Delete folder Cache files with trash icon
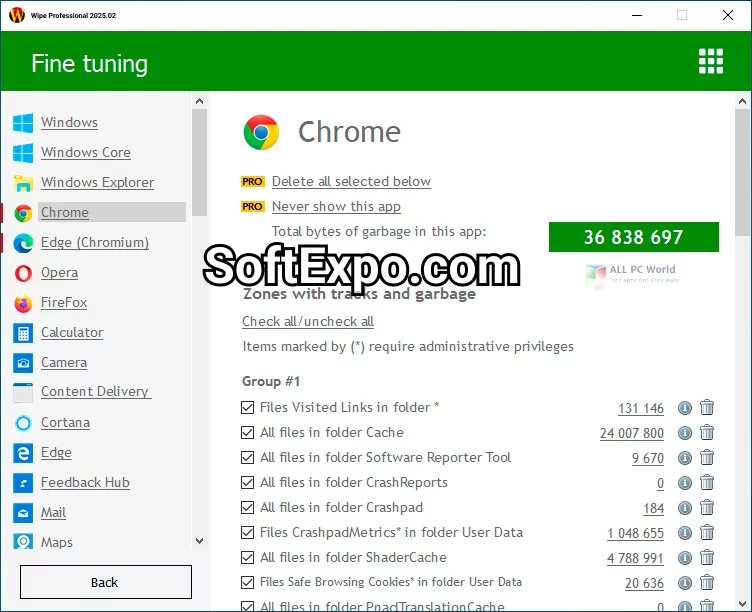The height and width of the screenshot is (612, 752). coord(707,432)
